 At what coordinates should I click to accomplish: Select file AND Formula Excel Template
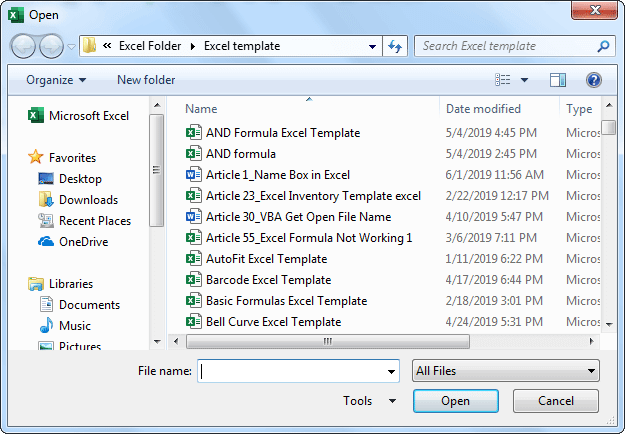click(273, 133)
